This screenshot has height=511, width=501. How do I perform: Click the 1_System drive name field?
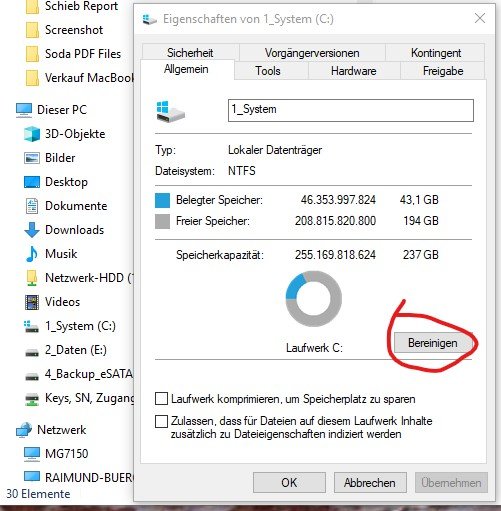pos(351,110)
